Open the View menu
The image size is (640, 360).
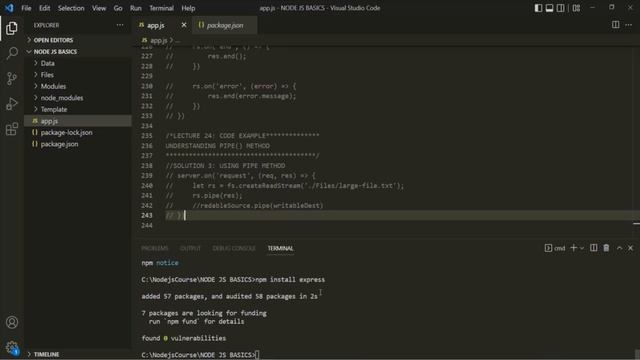(99, 8)
